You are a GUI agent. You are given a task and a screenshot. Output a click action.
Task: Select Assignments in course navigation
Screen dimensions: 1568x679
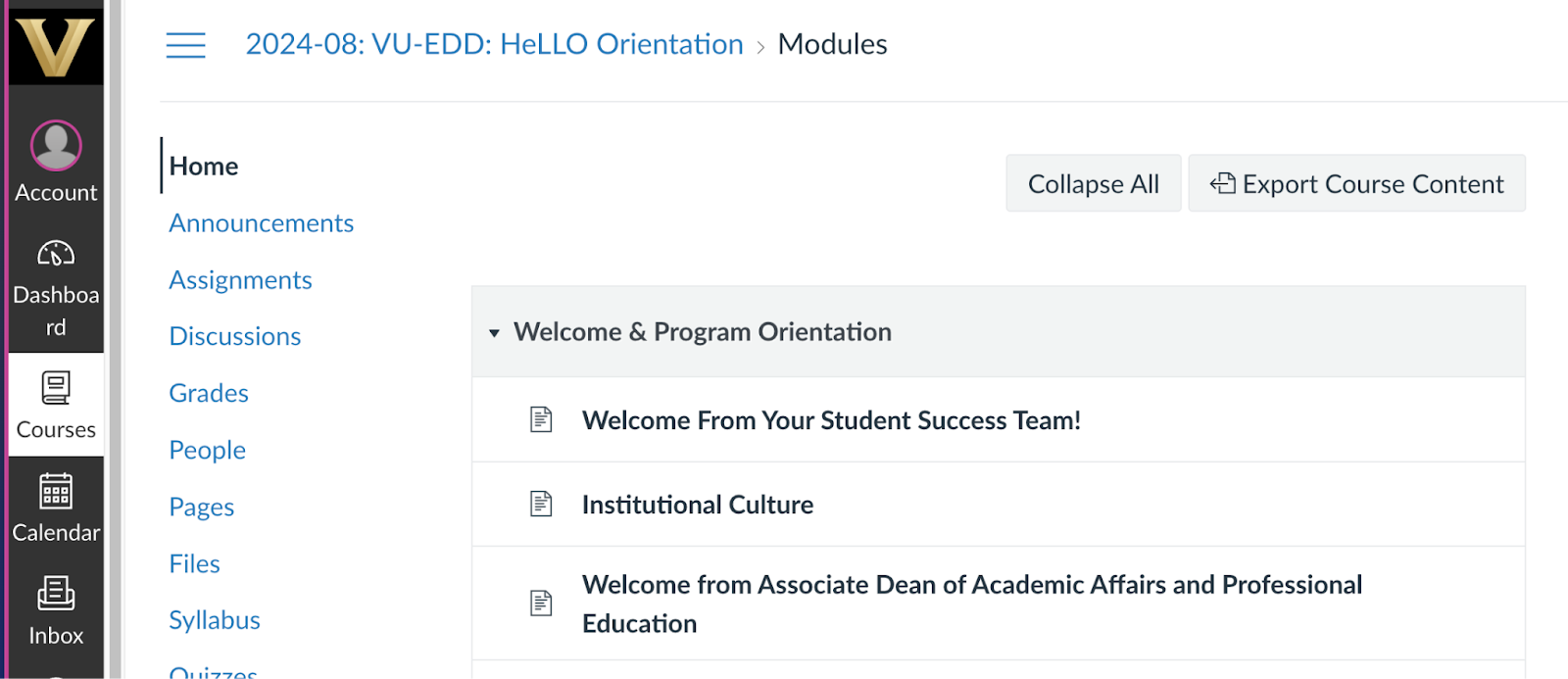pyautogui.click(x=240, y=280)
